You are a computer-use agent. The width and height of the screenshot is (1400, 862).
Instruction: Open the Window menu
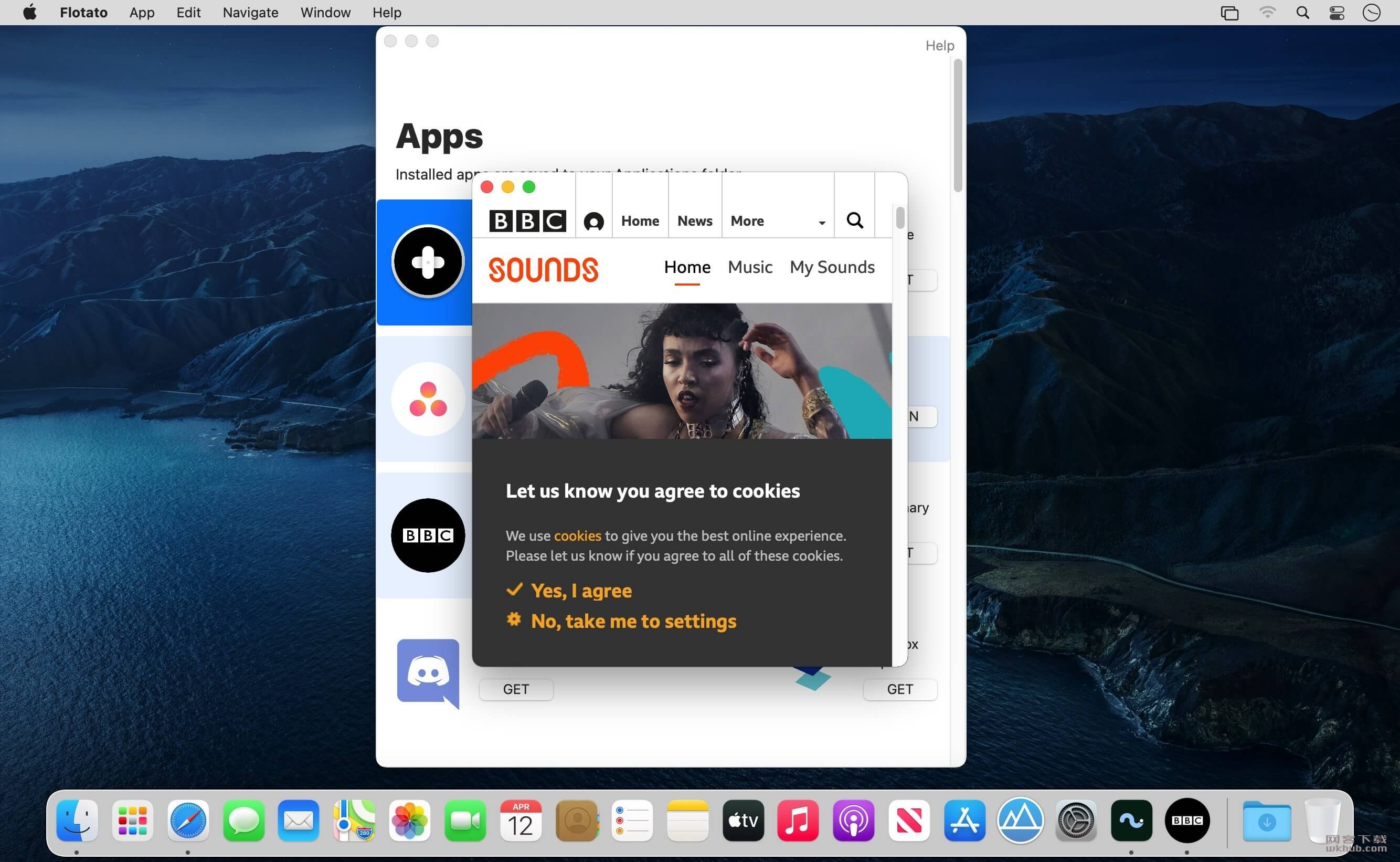pyautogui.click(x=325, y=12)
